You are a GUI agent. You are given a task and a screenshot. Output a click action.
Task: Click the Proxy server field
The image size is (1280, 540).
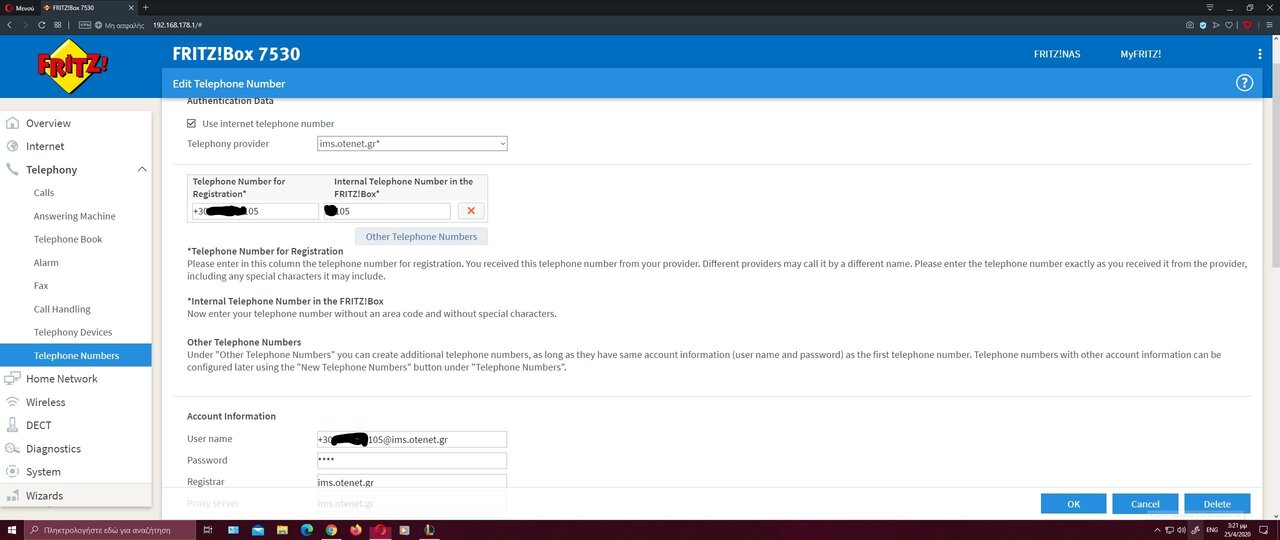pos(412,503)
